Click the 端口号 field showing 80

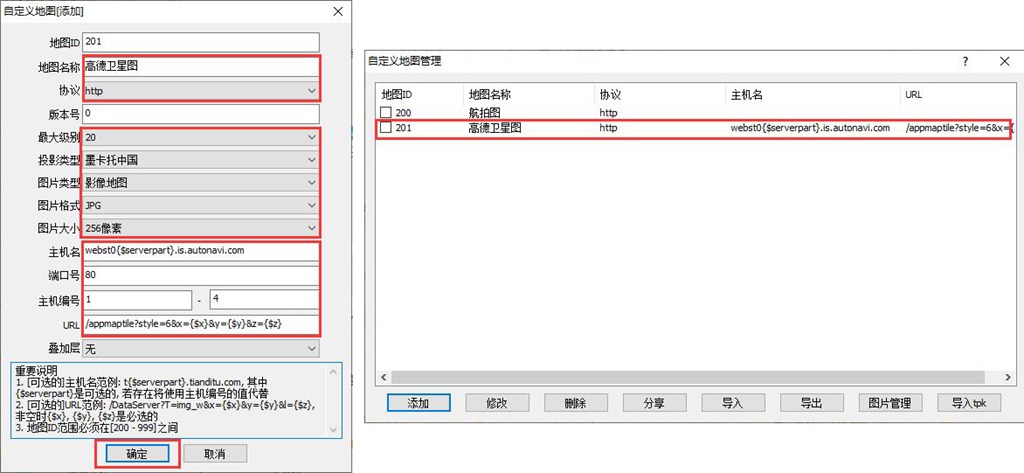click(200, 275)
